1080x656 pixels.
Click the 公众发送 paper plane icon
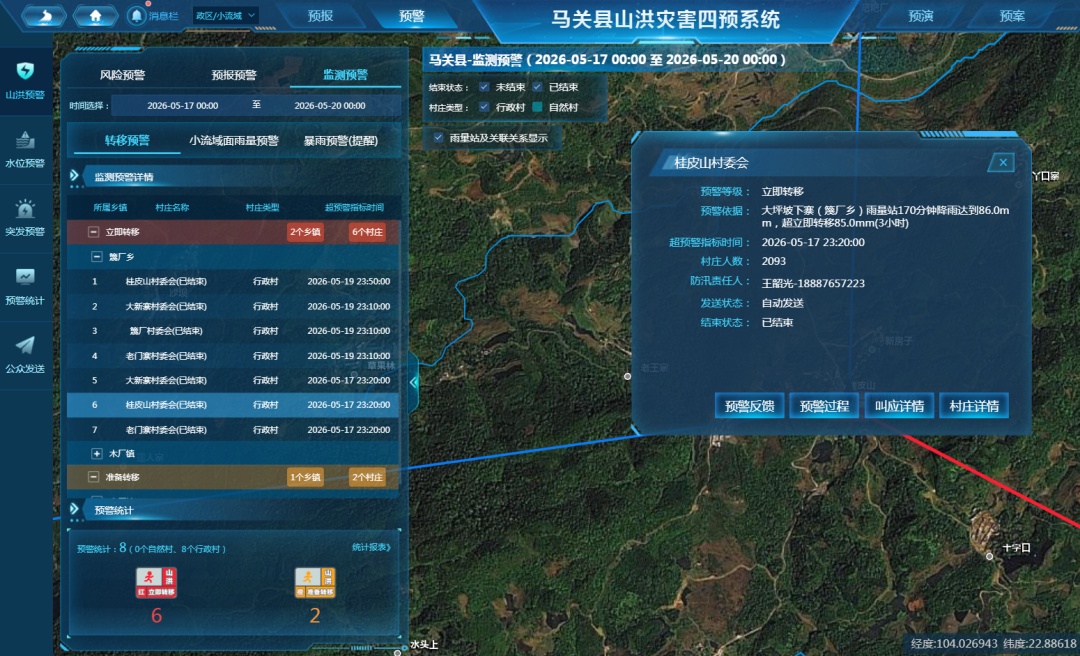click(x=25, y=345)
